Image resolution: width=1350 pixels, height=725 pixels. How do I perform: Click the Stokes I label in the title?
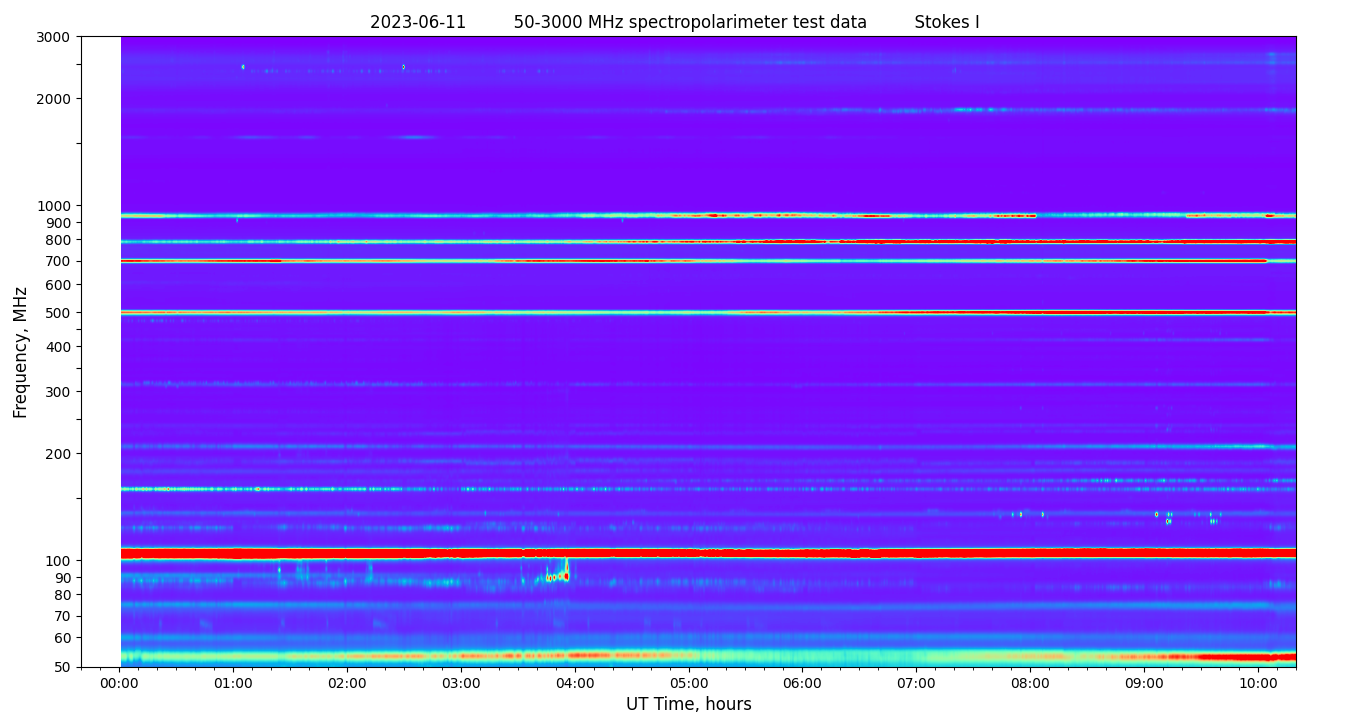tap(946, 22)
